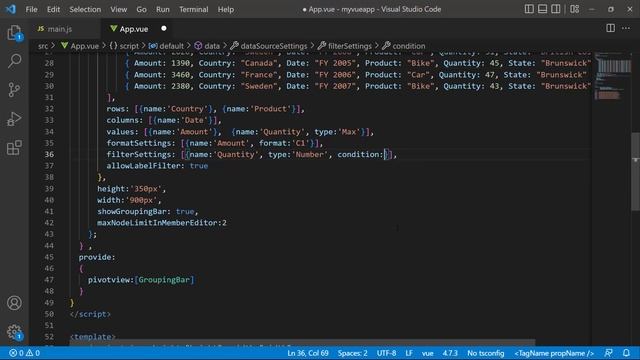The width and height of the screenshot is (640, 360).
Task: Open the Edit menu
Action: [x=53, y=9]
